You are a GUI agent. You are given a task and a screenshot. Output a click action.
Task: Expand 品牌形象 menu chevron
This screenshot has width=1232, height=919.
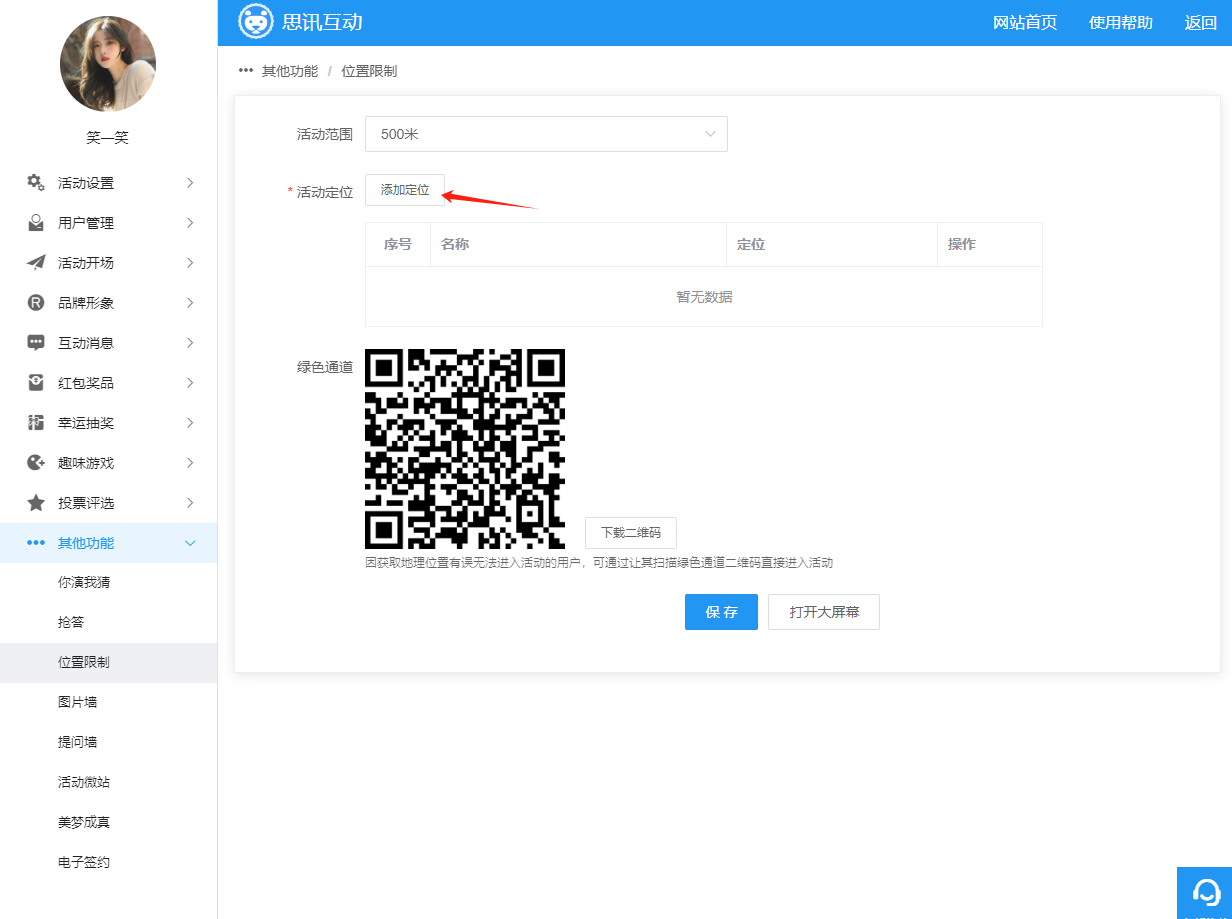pyautogui.click(x=190, y=303)
